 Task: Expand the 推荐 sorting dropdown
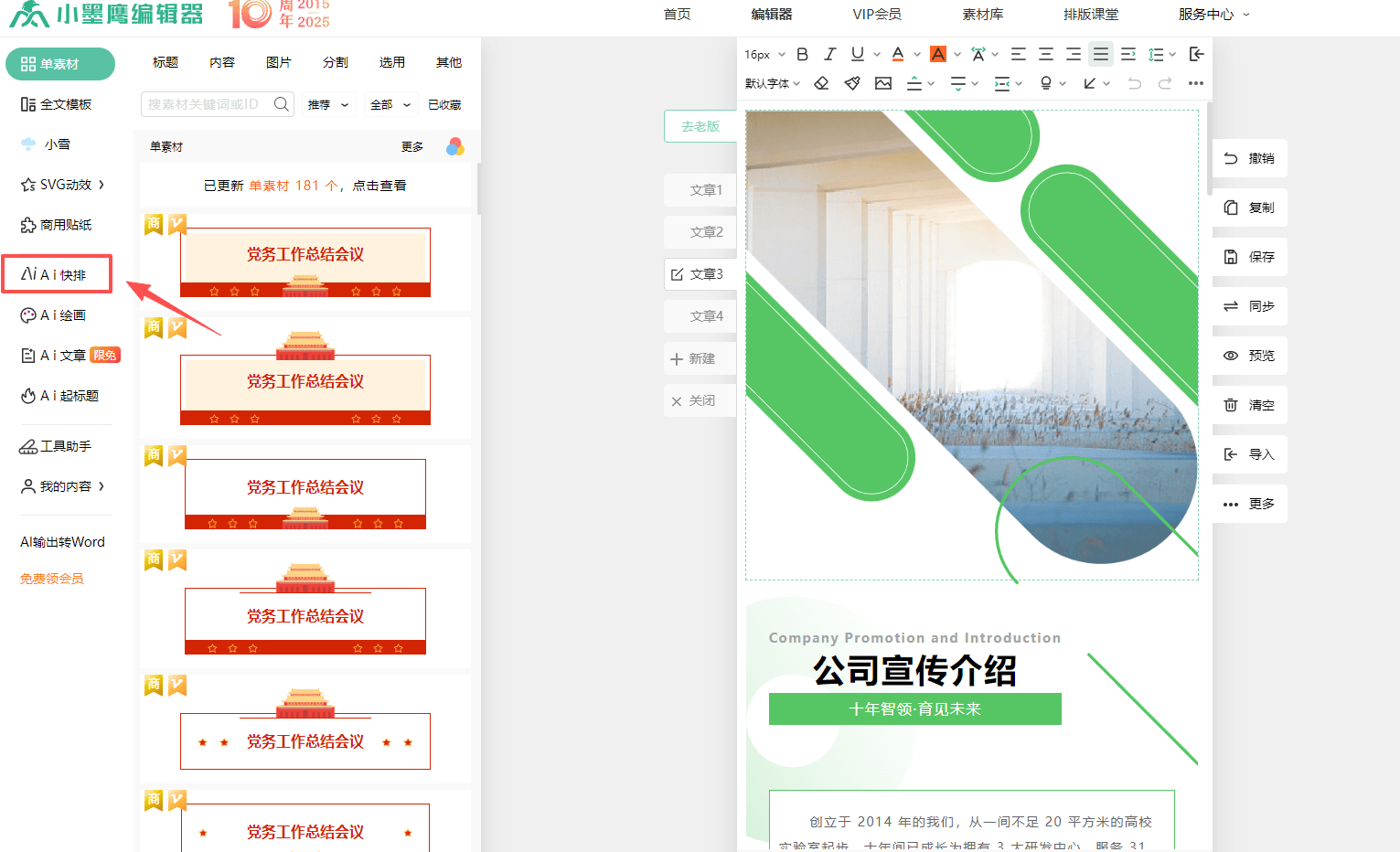(328, 104)
